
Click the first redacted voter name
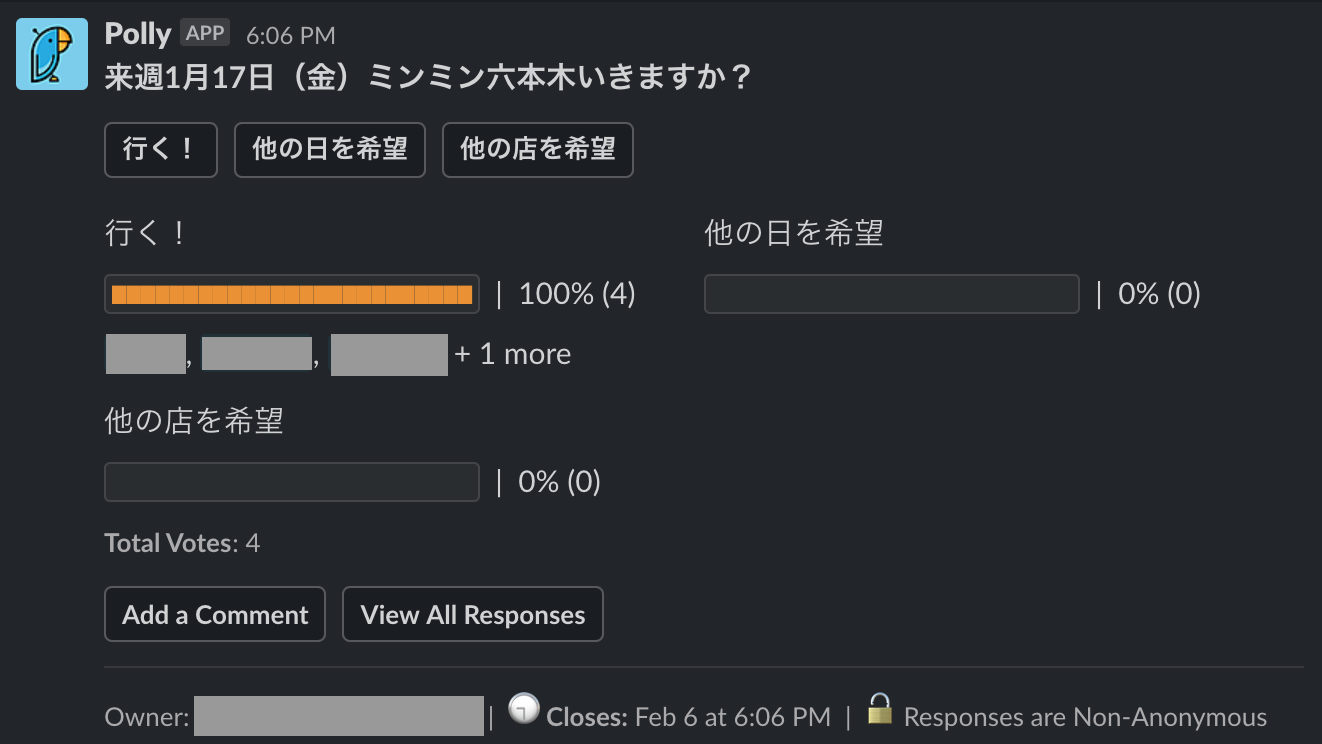[145, 355]
